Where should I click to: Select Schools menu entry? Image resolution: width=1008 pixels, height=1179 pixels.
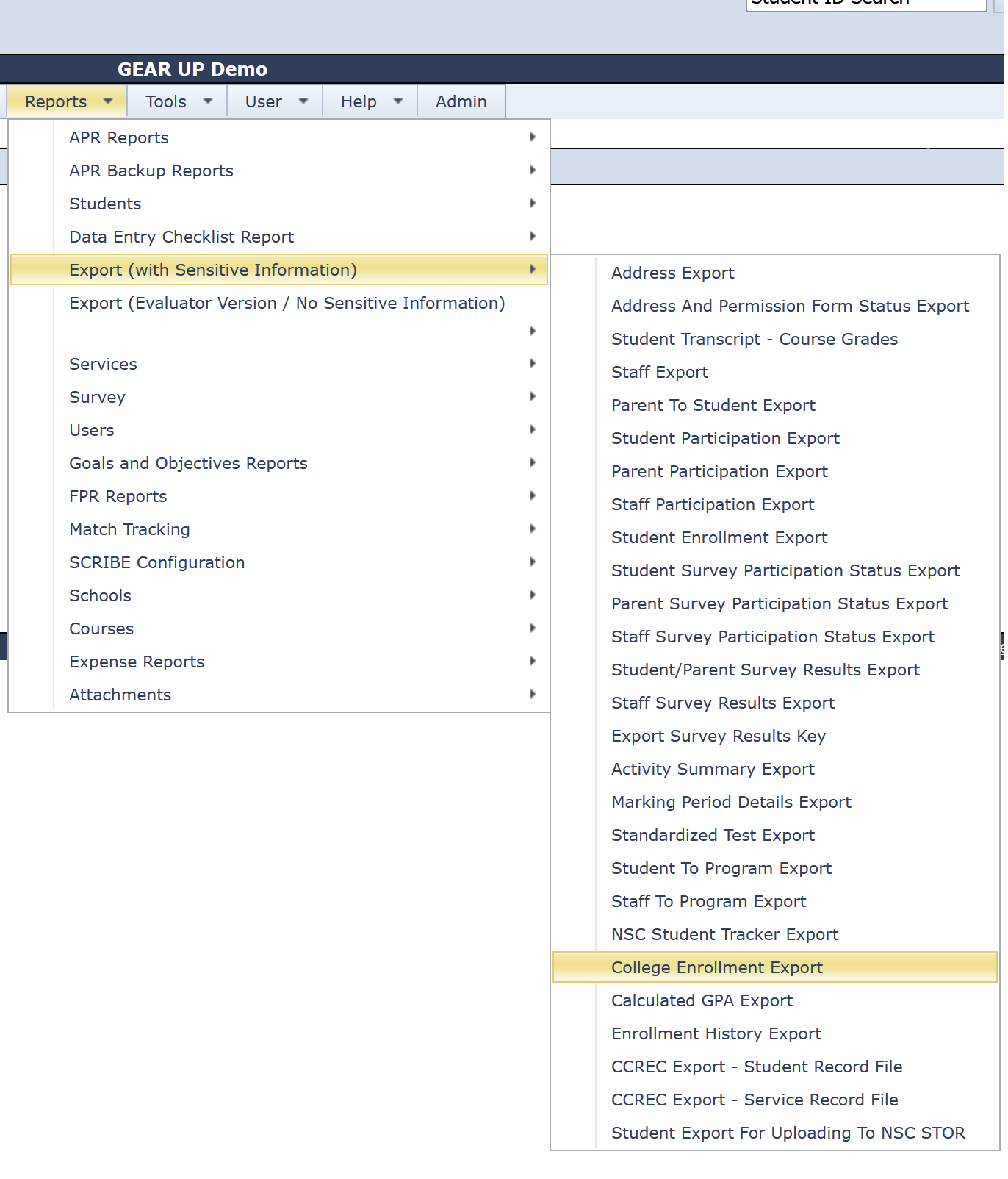(x=278, y=595)
